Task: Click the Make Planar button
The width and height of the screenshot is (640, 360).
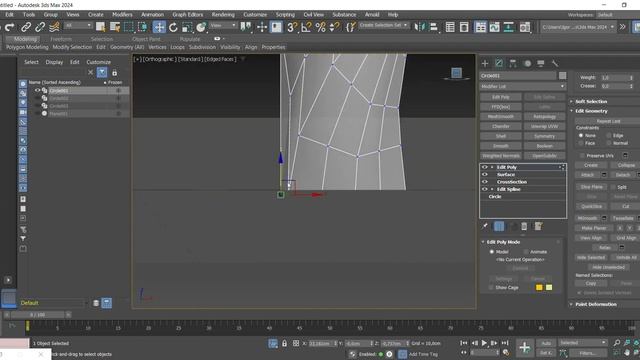Action: pos(593,228)
